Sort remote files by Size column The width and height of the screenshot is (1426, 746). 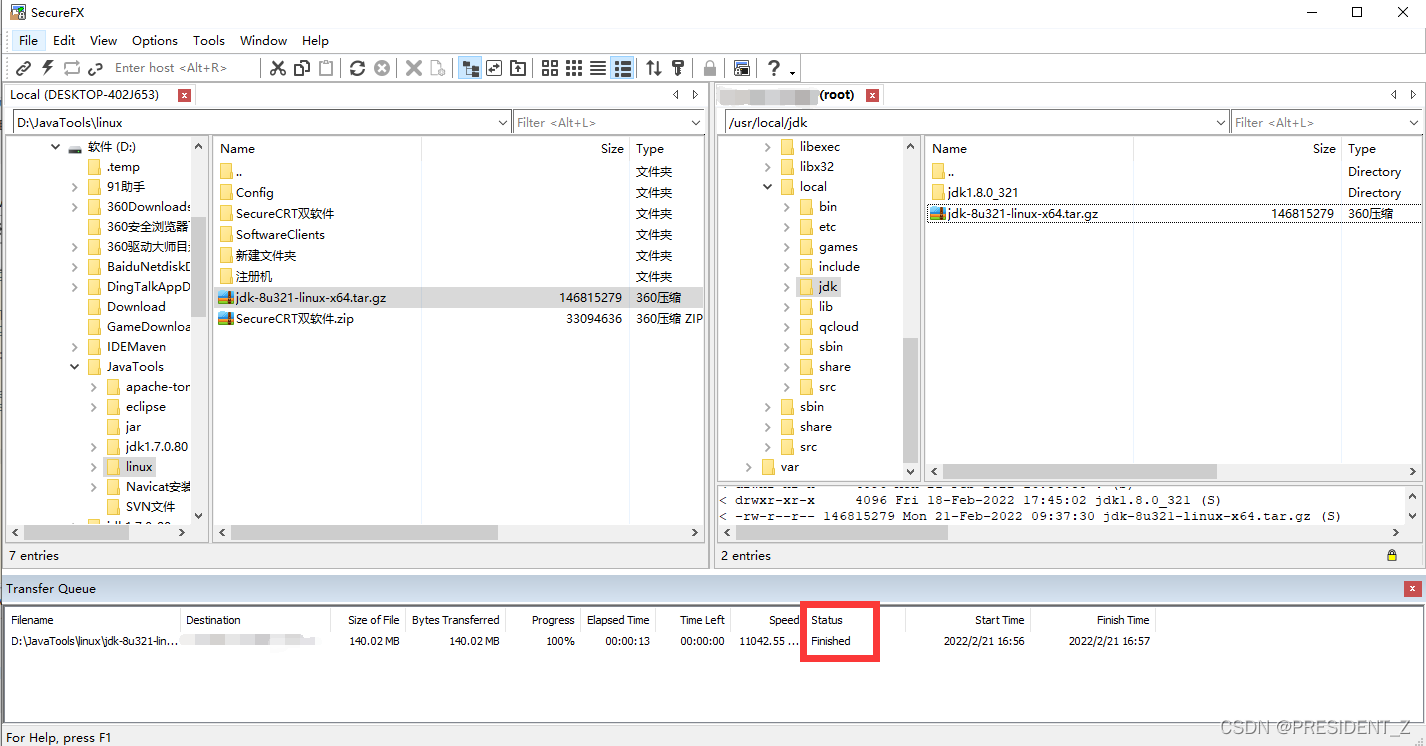[1237, 148]
